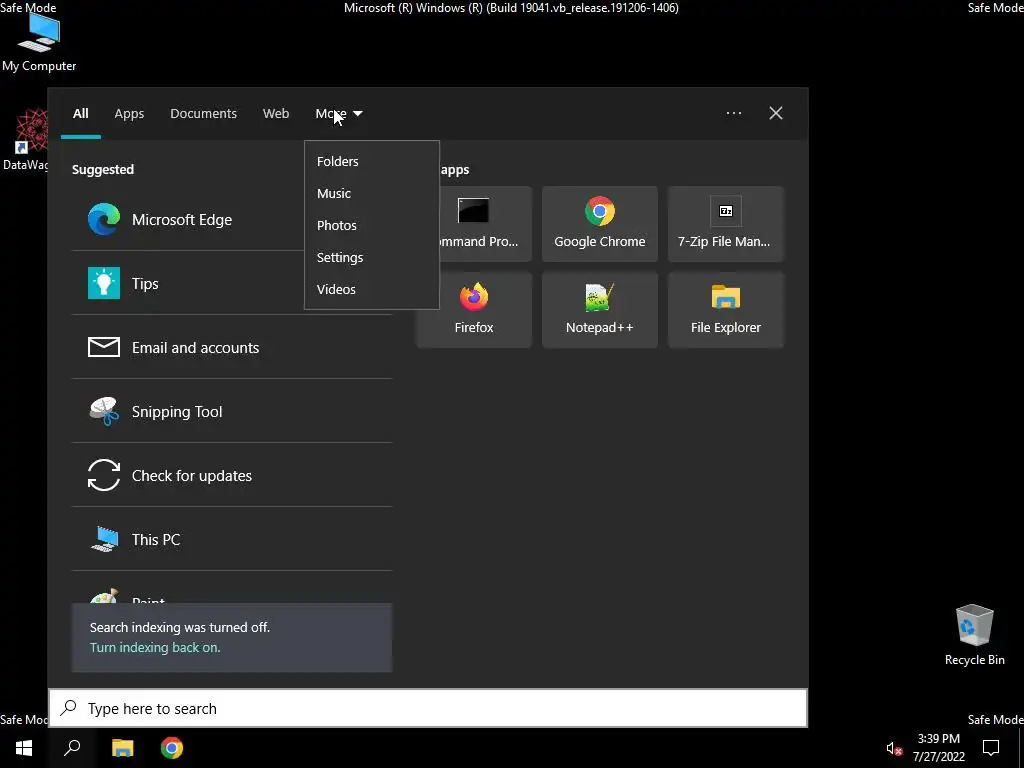Launch the Firefox top app tile
The height and width of the screenshot is (768, 1024).
pos(473,310)
